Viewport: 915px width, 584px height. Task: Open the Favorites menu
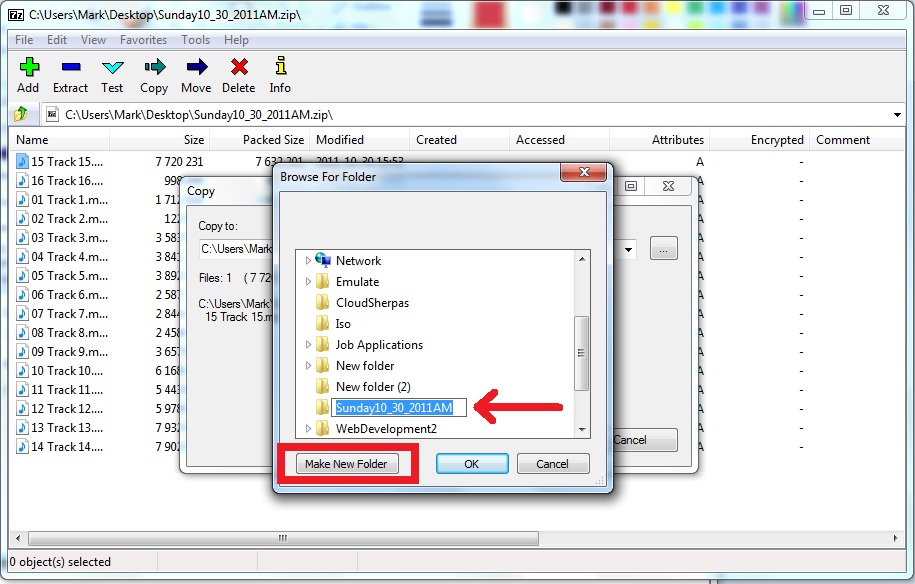point(143,40)
